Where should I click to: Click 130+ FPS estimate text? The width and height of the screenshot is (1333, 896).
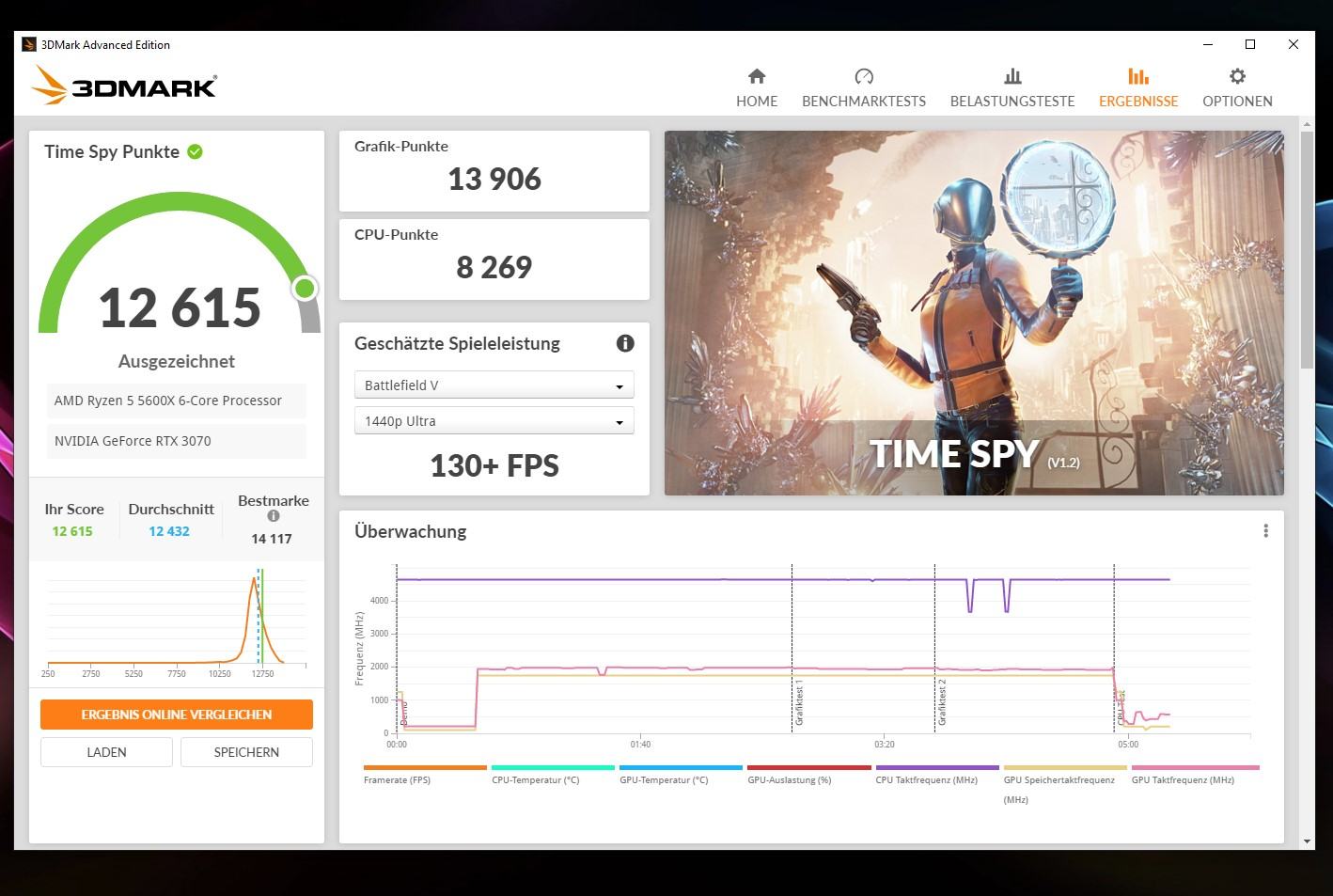494,465
